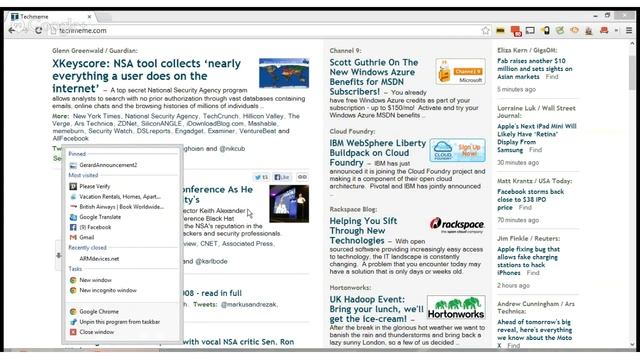The height and width of the screenshot is (360, 640).
Task: Click Find next to Fab story
Action: pyautogui.click(x=552, y=77)
